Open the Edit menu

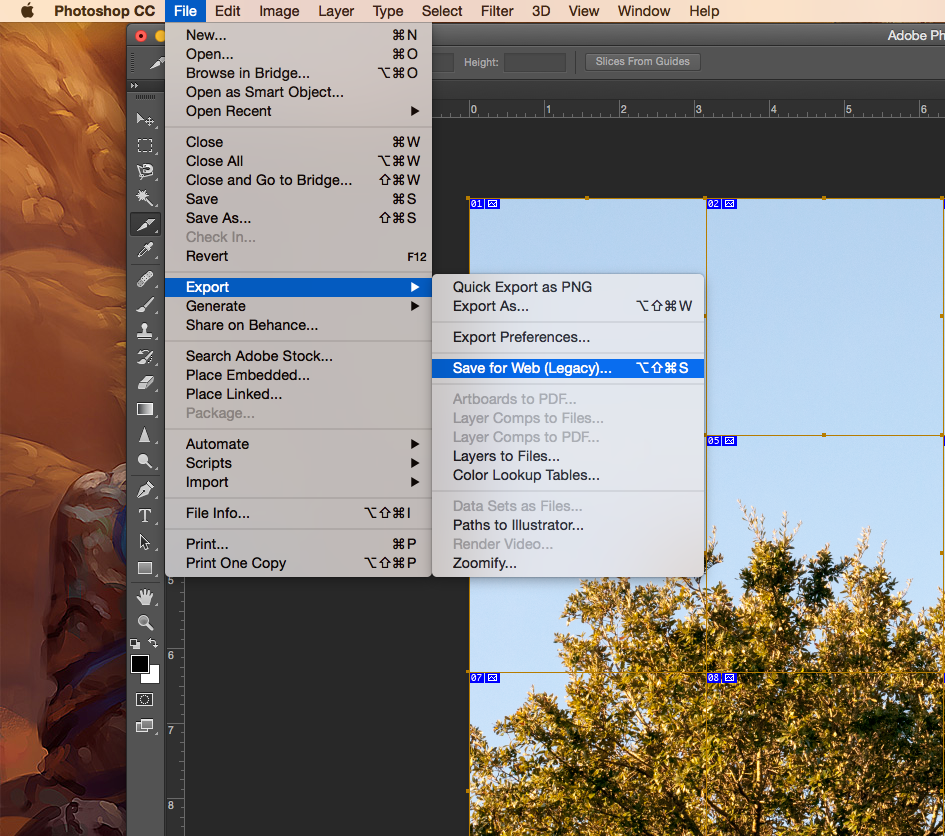tap(227, 11)
